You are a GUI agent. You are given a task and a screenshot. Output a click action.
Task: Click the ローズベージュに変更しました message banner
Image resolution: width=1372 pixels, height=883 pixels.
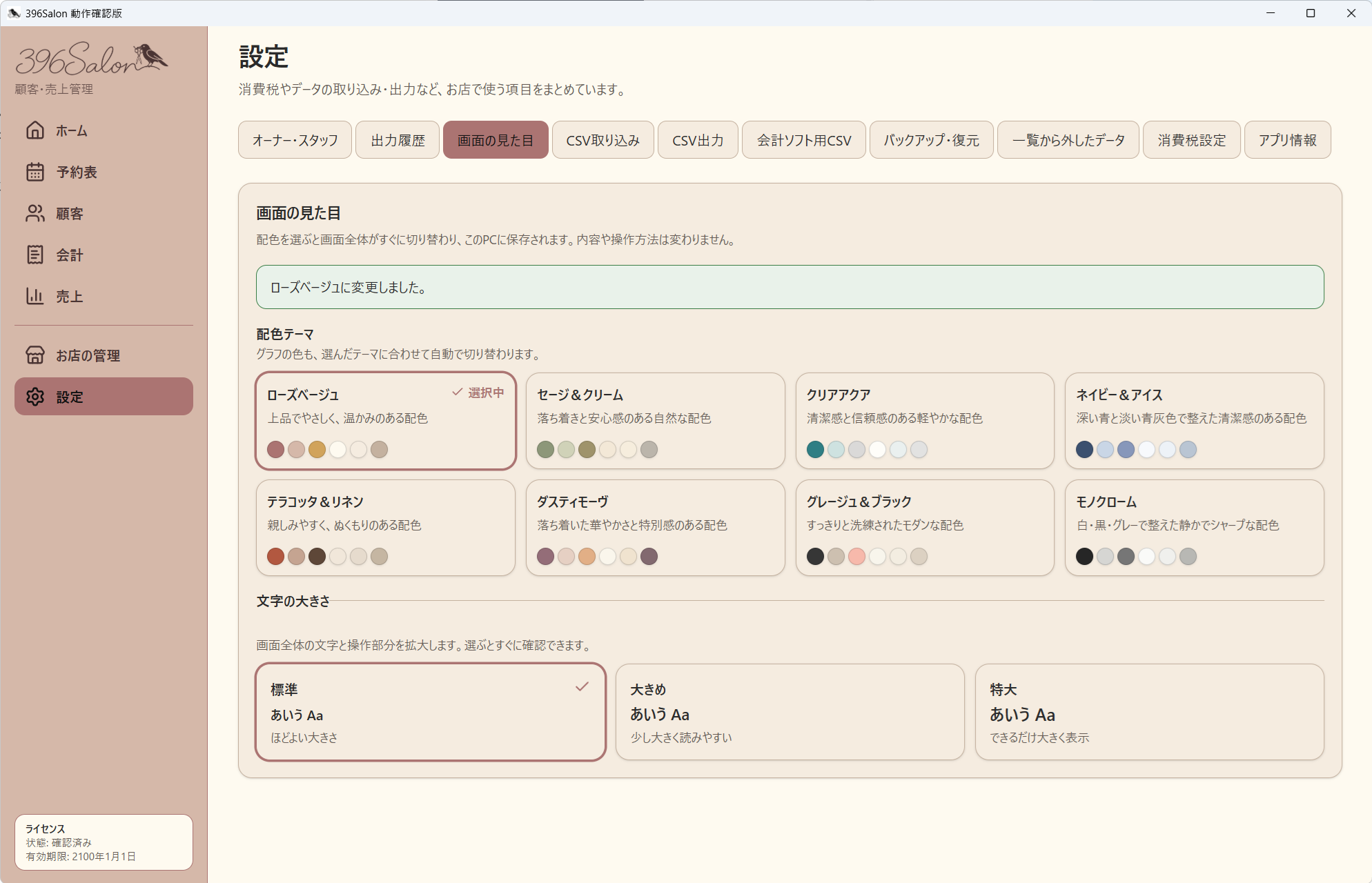(790, 287)
